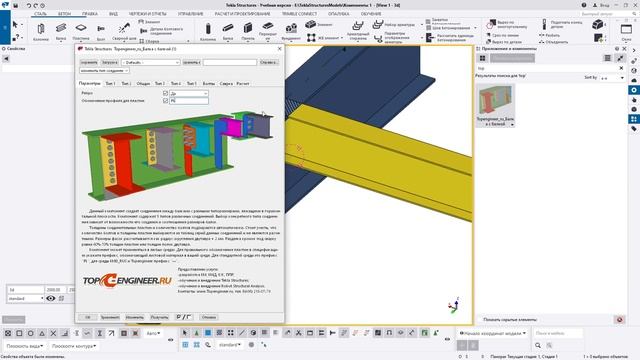Click the Help button in dialog
640x360 pixels.
[268, 62]
